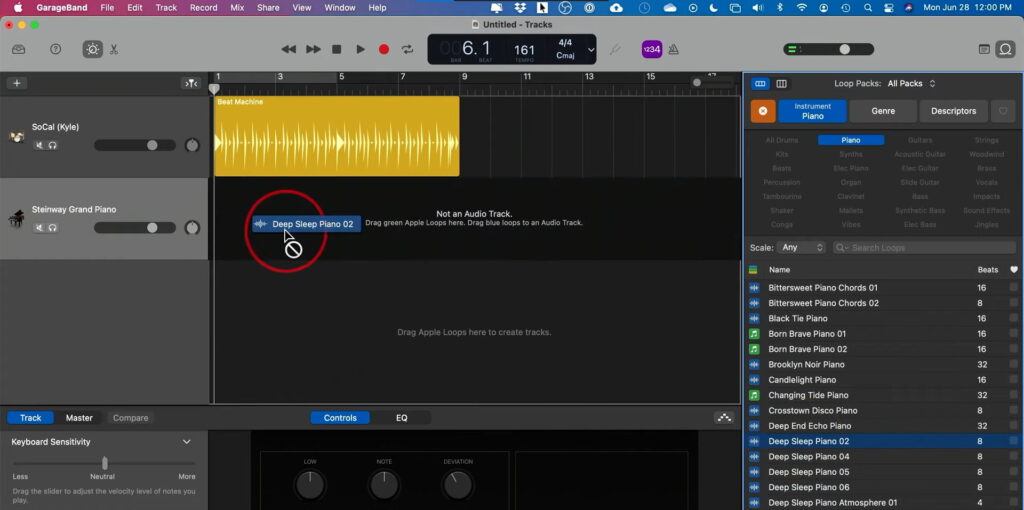Toggle Smart Controls dial button

pos(92,49)
